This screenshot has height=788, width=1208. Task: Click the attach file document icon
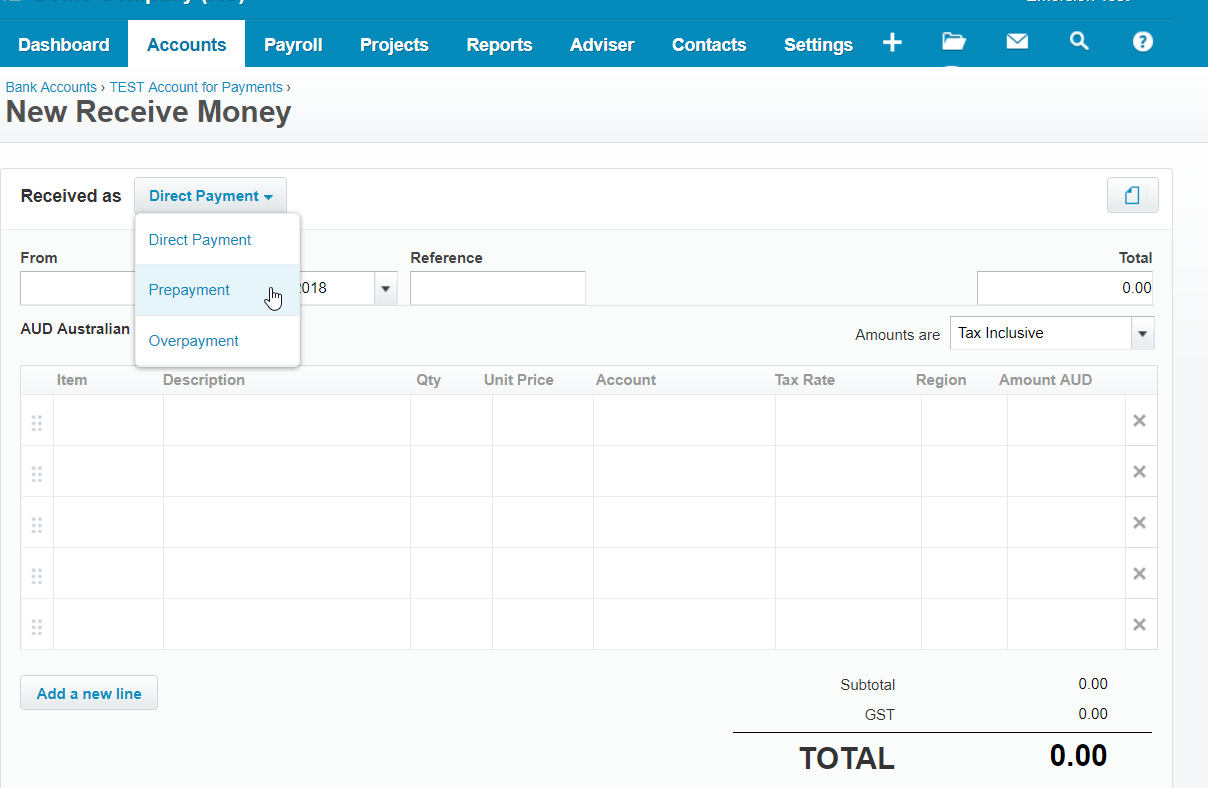(1132, 196)
